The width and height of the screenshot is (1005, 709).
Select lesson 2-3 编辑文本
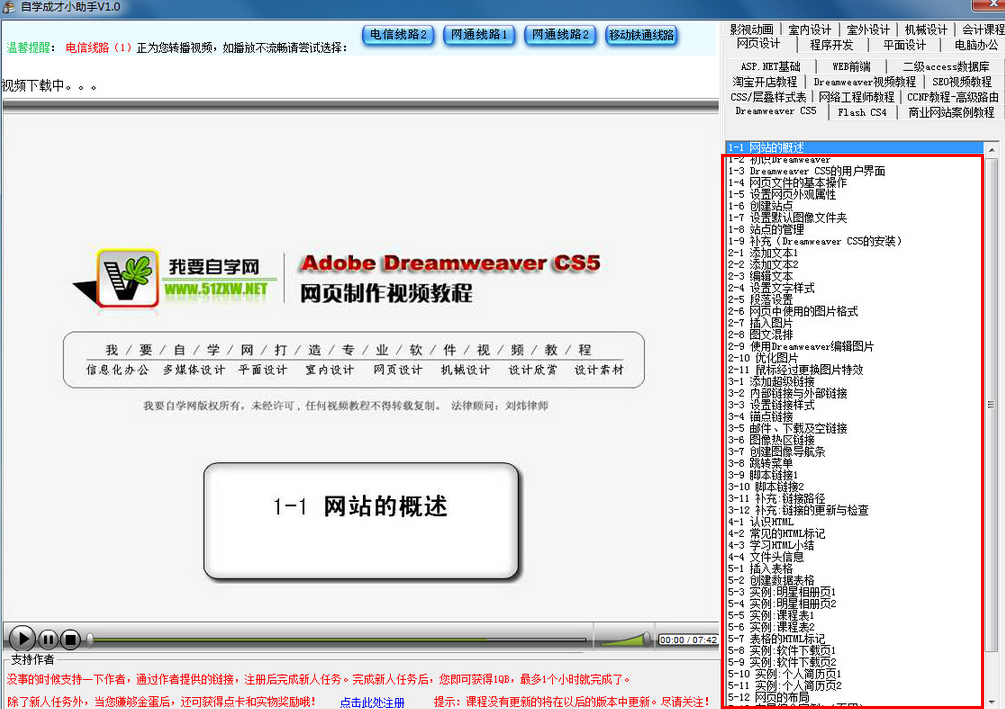pos(855,276)
